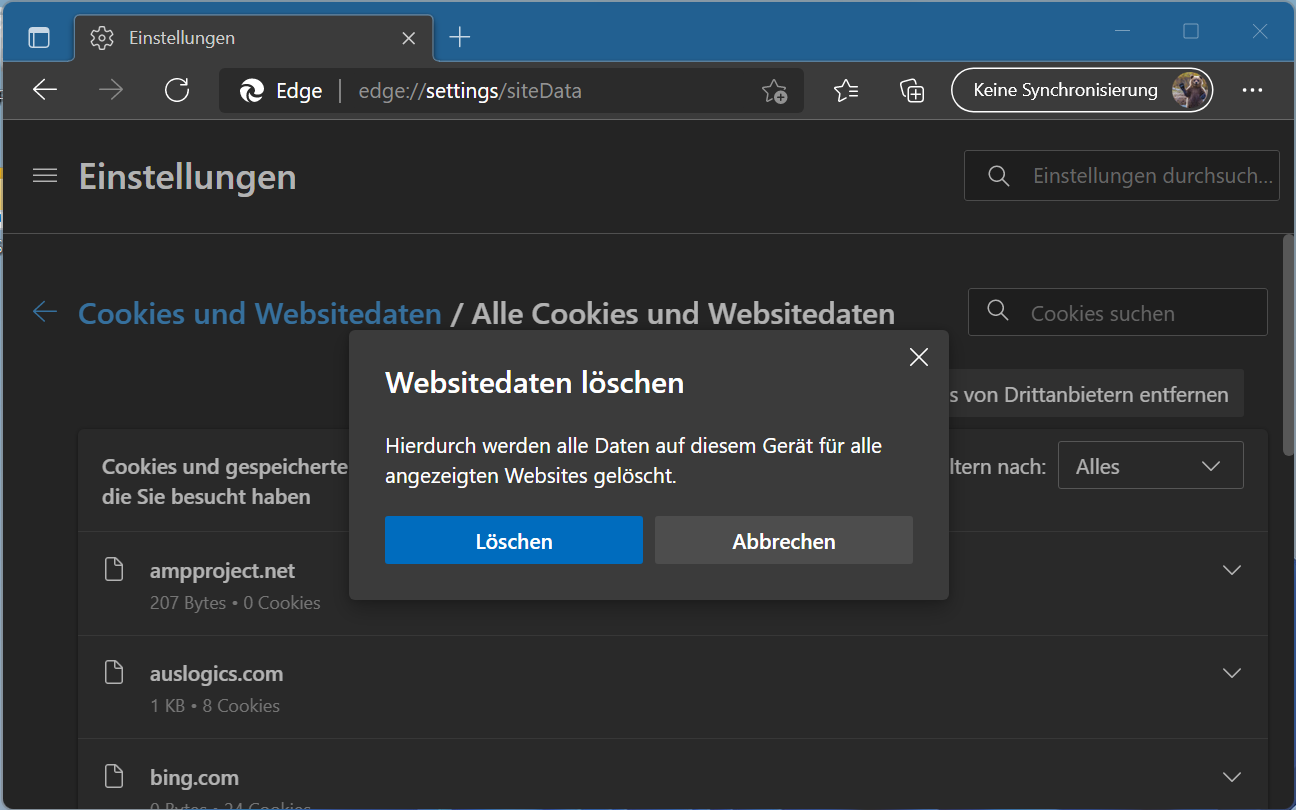Expand the ampproject.net entry

[1232, 570]
